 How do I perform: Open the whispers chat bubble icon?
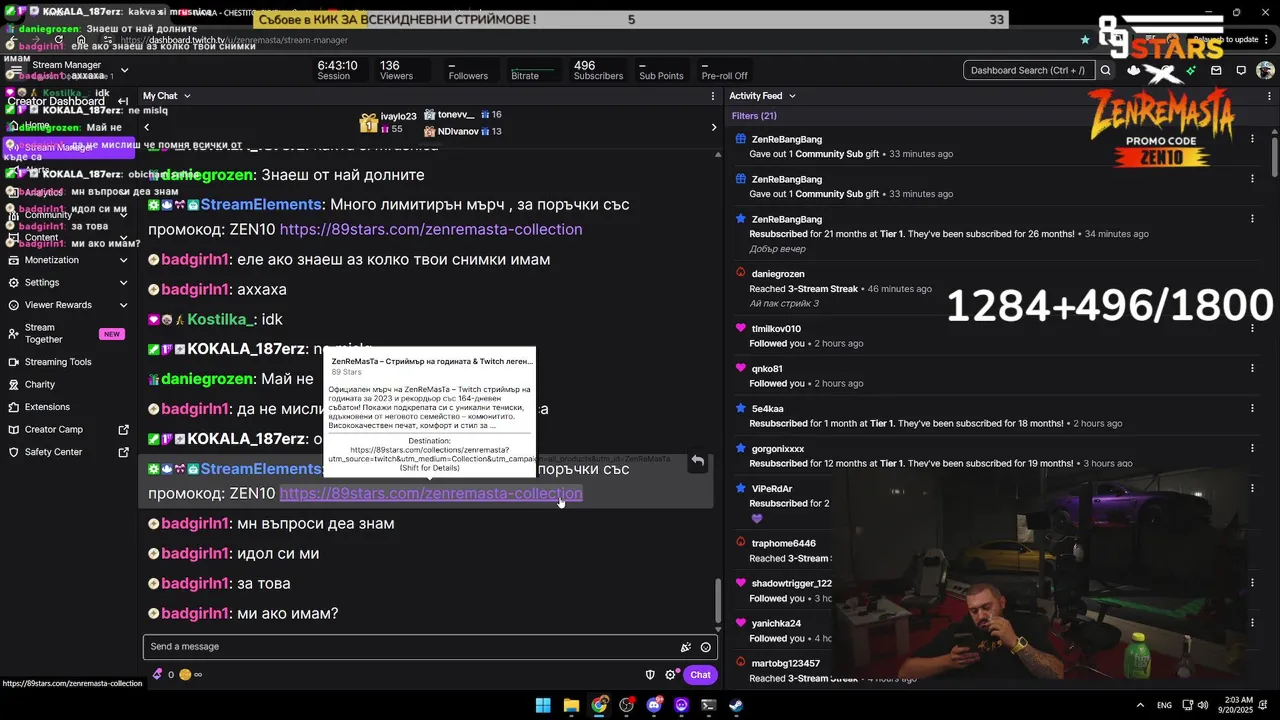(1241, 70)
